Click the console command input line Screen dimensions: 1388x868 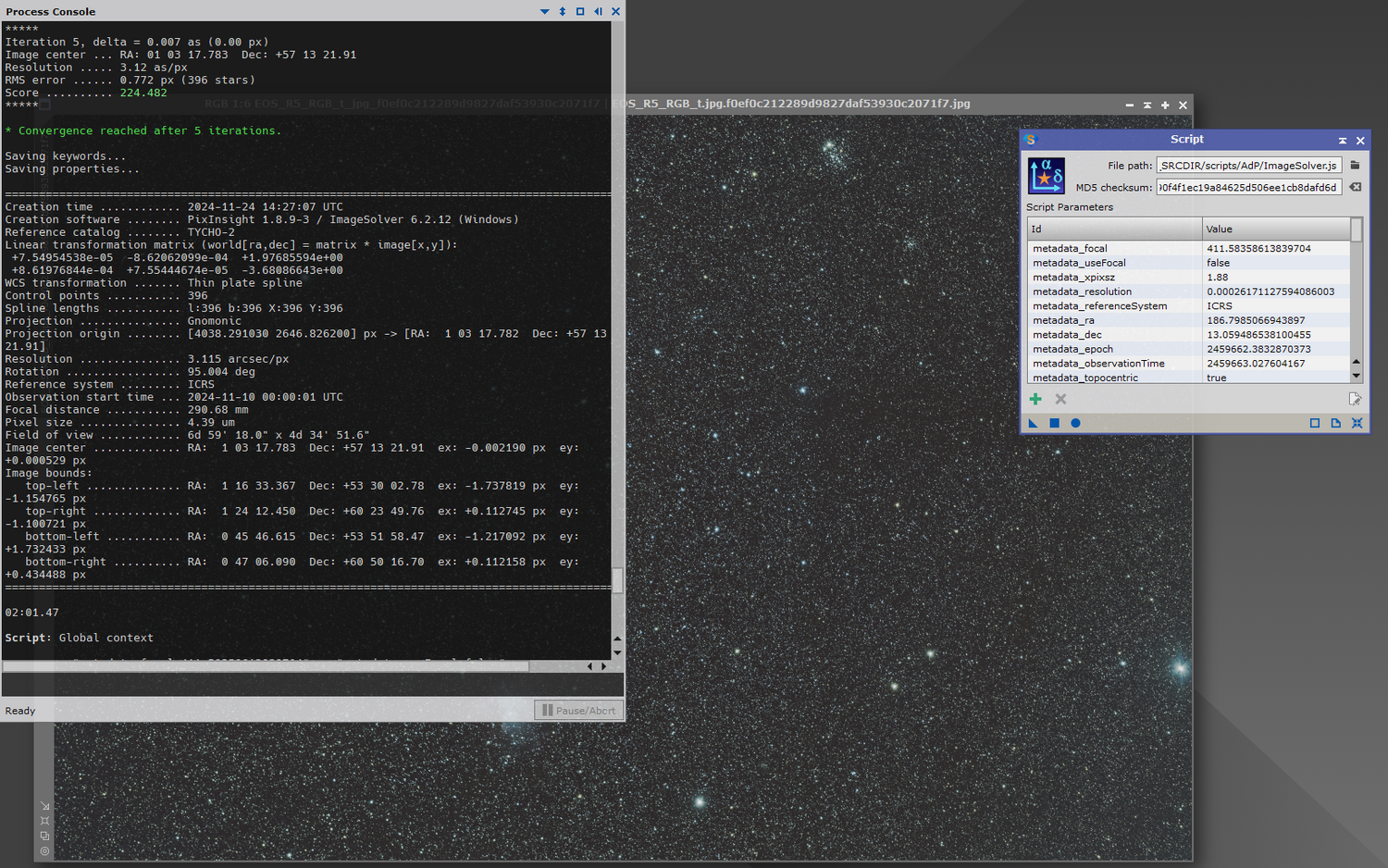point(312,685)
